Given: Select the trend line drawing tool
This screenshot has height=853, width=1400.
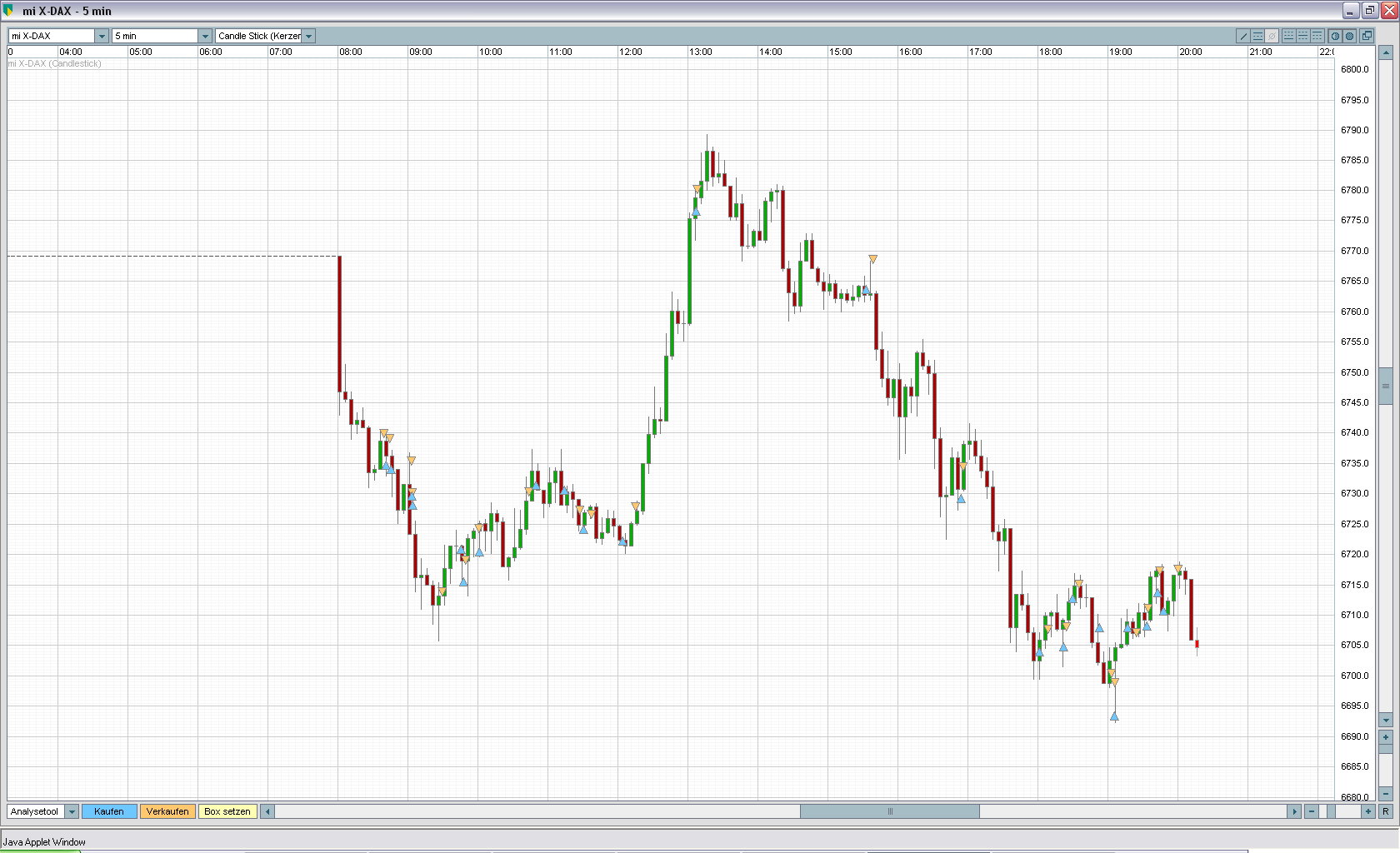Looking at the screenshot, I should 1244,36.
